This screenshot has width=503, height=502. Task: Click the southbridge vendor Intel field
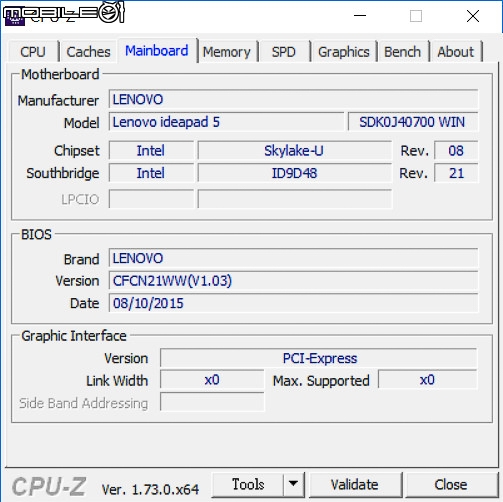pos(151,173)
